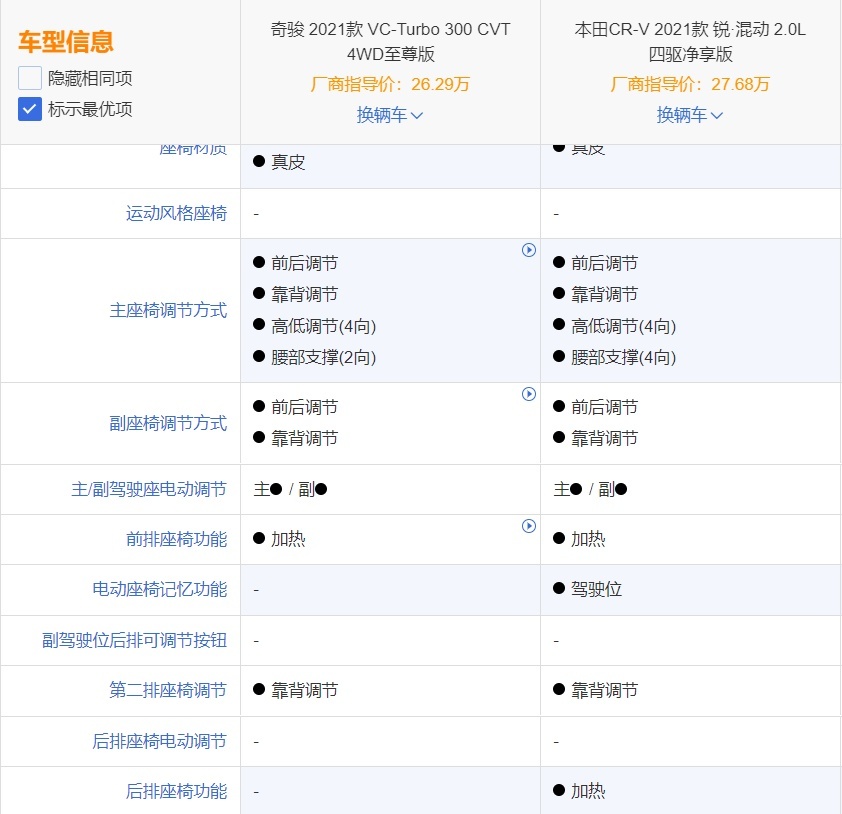The width and height of the screenshot is (842, 814).
Task: Click the 主/副驾驶座电动调节 parameter label
Action: 149,489
